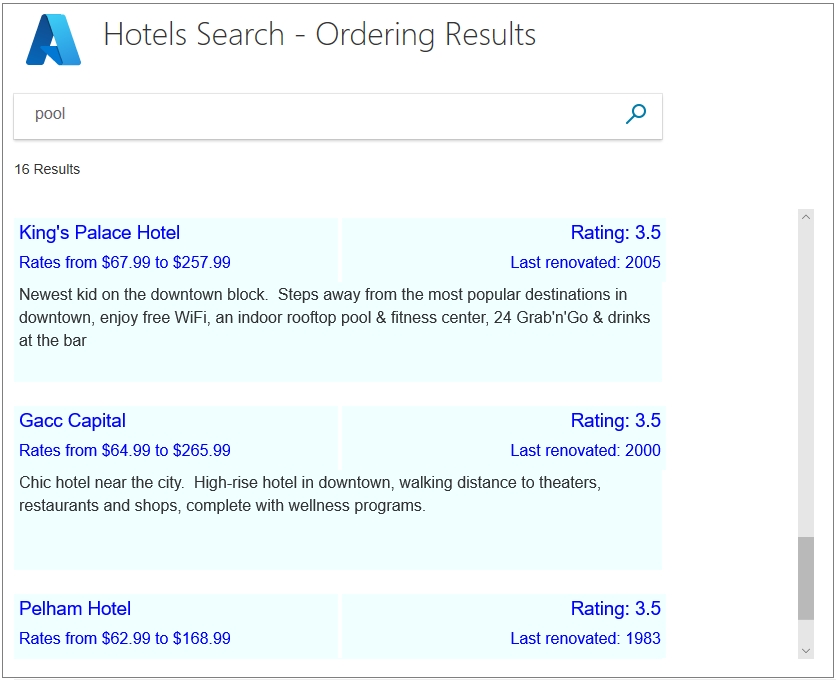Open the Gacc Capital hotel title

click(x=73, y=421)
